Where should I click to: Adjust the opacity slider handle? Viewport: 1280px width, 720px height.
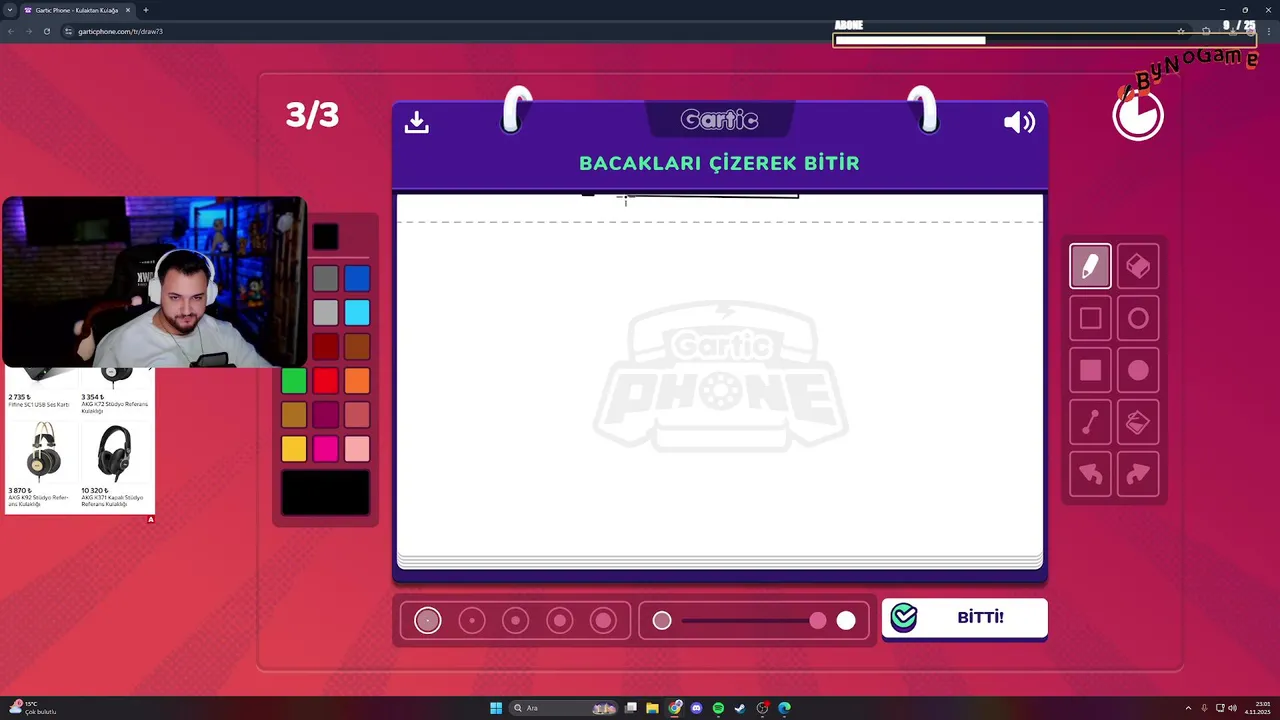[x=818, y=621]
